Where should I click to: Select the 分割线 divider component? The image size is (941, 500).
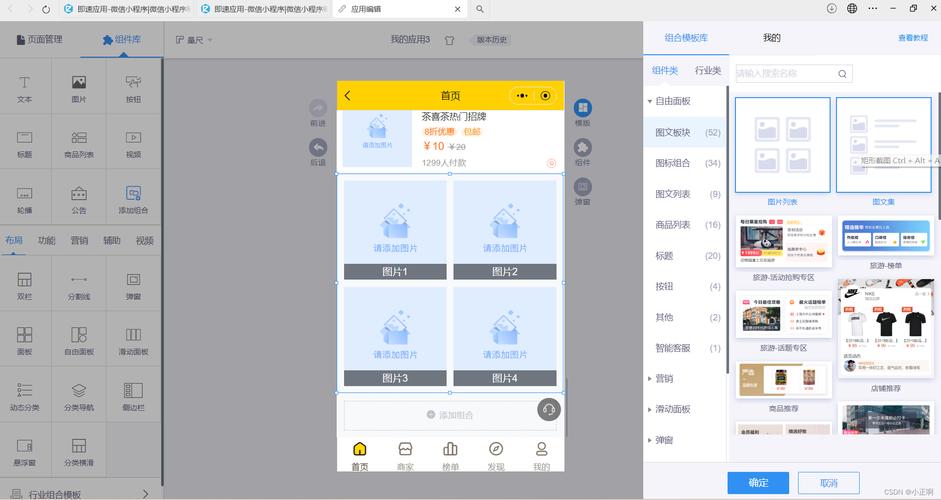click(79, 285)
